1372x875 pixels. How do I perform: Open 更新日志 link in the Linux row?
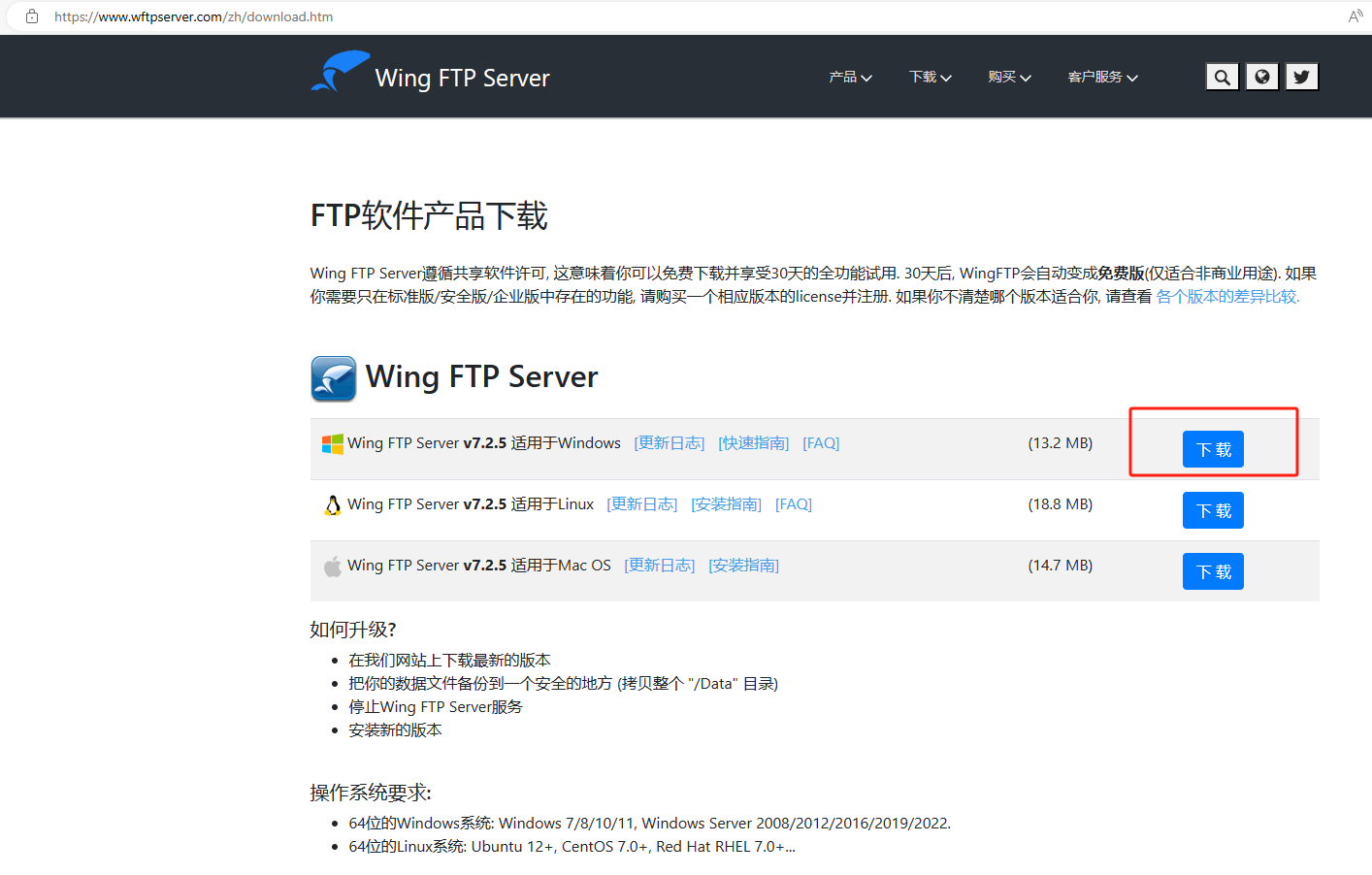[x=642, y=504]
